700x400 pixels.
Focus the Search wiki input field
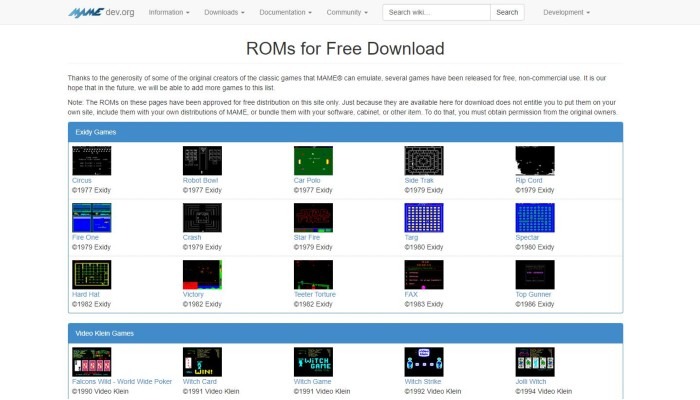pos(437,12)
